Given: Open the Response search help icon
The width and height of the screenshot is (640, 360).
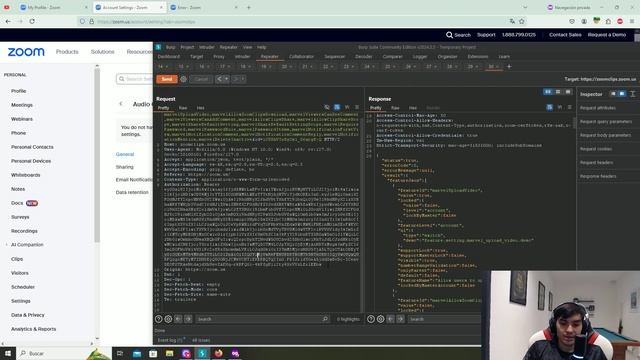Looking at the screenshot, I should pos(371,319).
